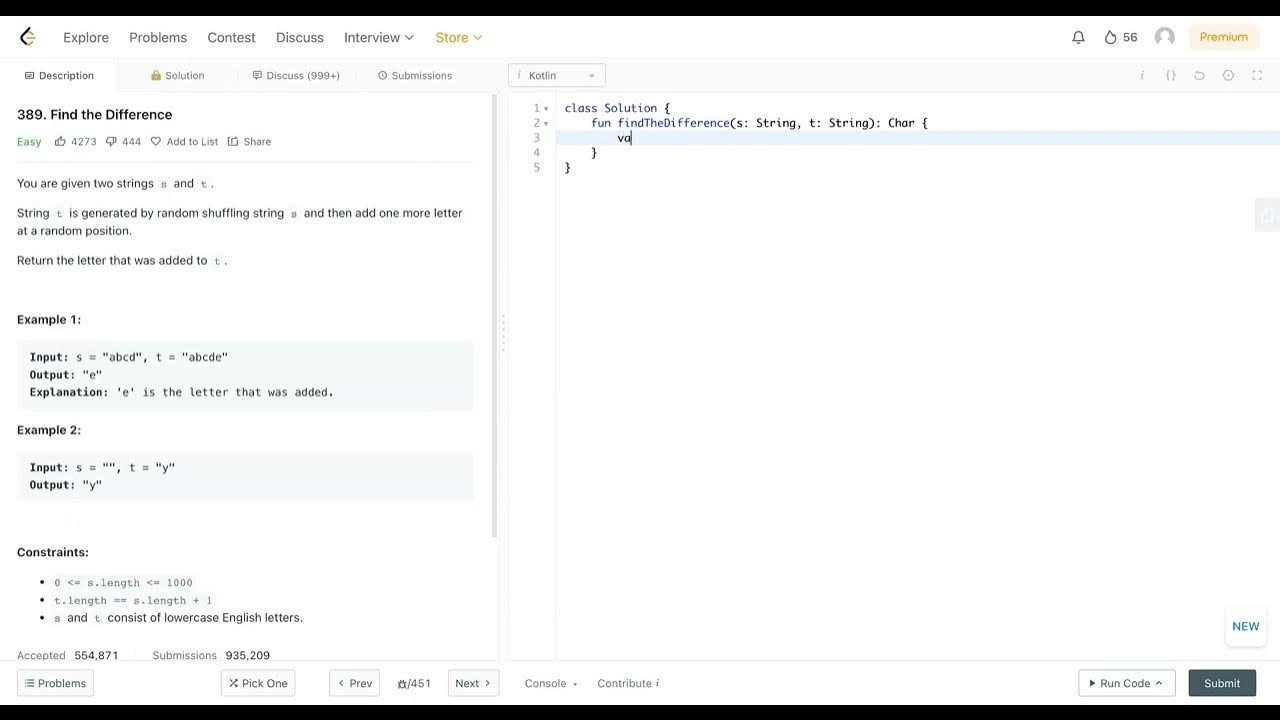Collapse line 1 code fold arrow
Viewport: 1280px width, 720px height.
click(x=546, y=108)
